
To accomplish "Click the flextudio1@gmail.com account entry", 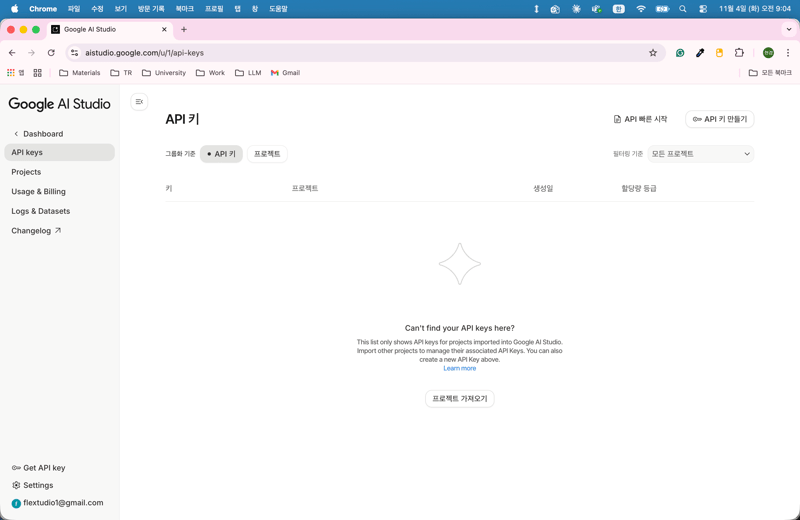I will 57,503.
